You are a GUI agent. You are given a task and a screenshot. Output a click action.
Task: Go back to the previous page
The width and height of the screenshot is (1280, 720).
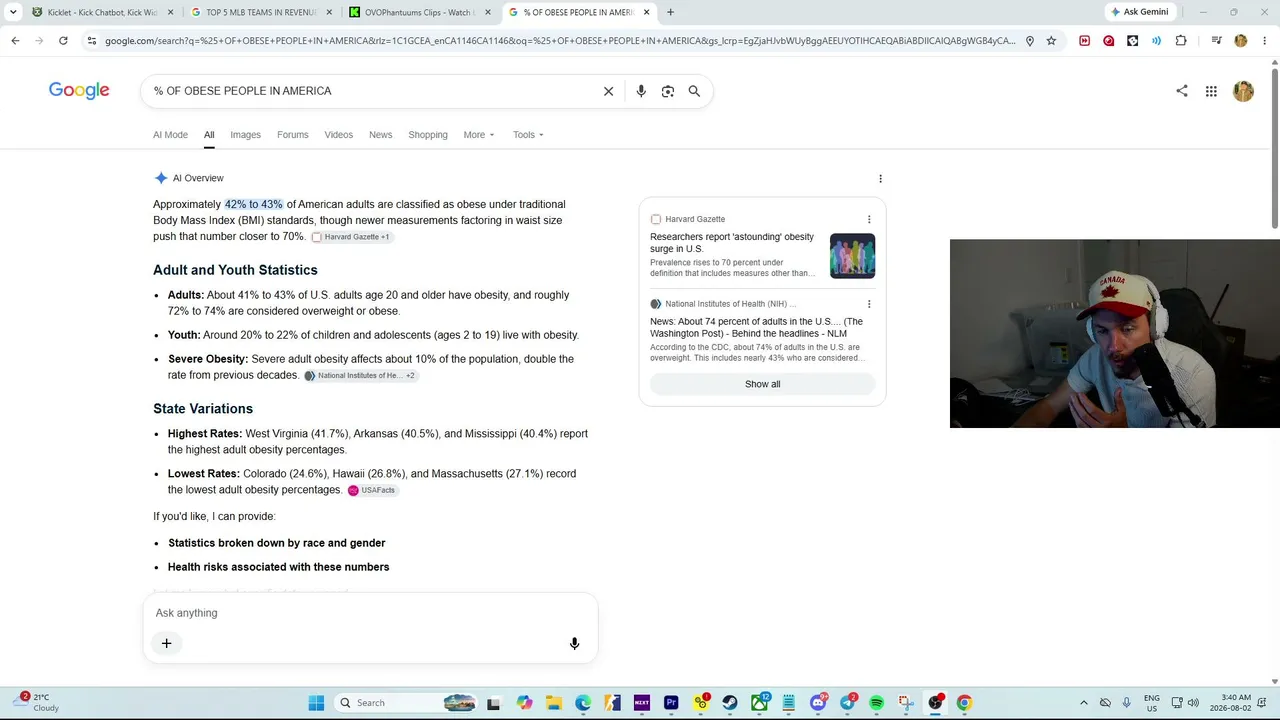(x=15, y=41)
